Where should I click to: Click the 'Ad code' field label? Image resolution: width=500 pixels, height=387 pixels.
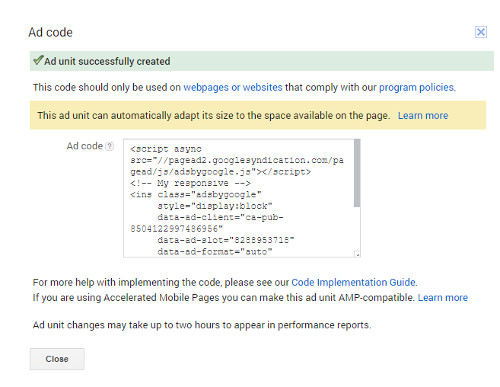coord(85,146)
